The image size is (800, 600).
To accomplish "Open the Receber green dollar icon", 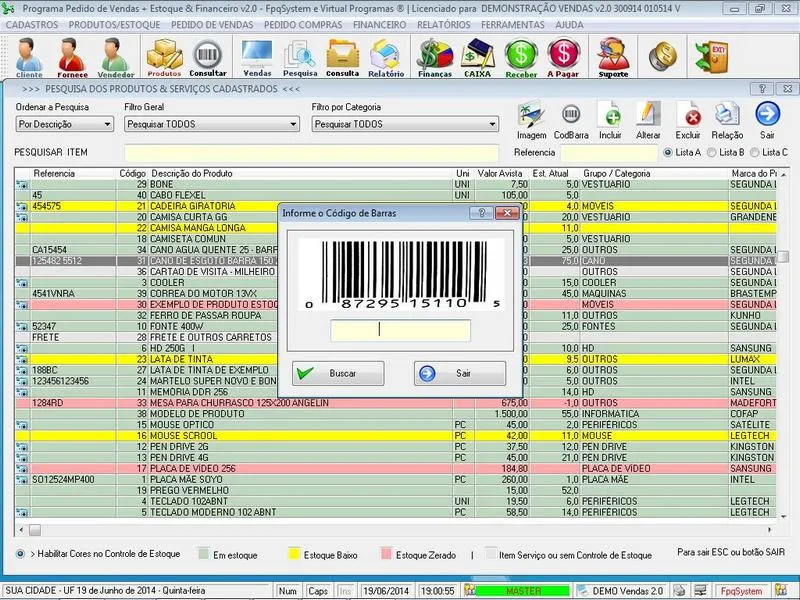I will pyautogui.click(x=521, y=56).
